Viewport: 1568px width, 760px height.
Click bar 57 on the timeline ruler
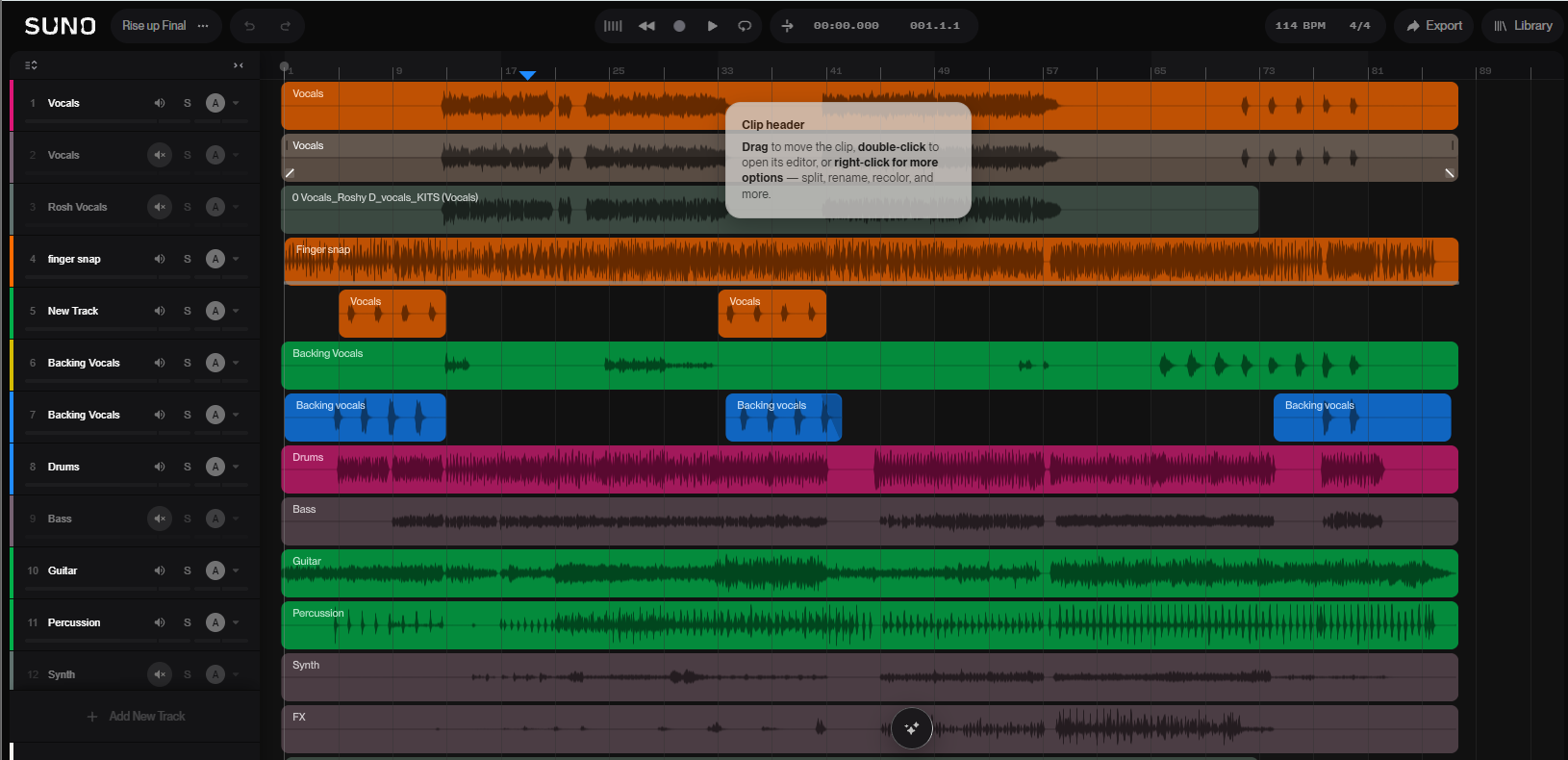coord(1052,71)
